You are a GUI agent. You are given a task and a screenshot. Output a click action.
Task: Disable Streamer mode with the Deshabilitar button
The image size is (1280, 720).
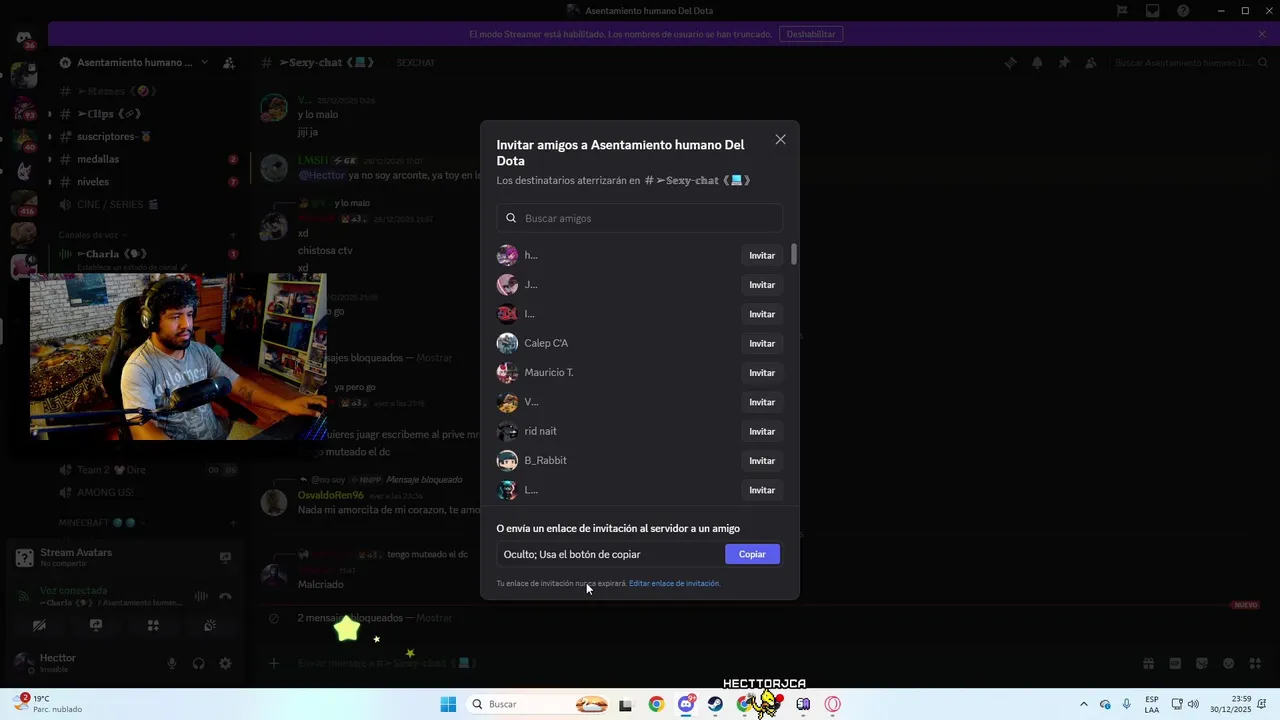coord(810,34)
